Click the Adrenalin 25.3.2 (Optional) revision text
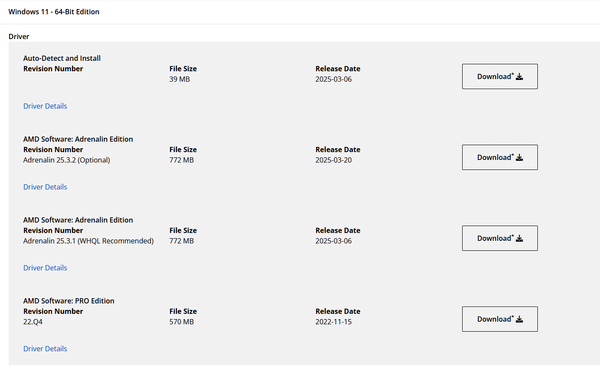600x369 pixels. tap(67, 160)
